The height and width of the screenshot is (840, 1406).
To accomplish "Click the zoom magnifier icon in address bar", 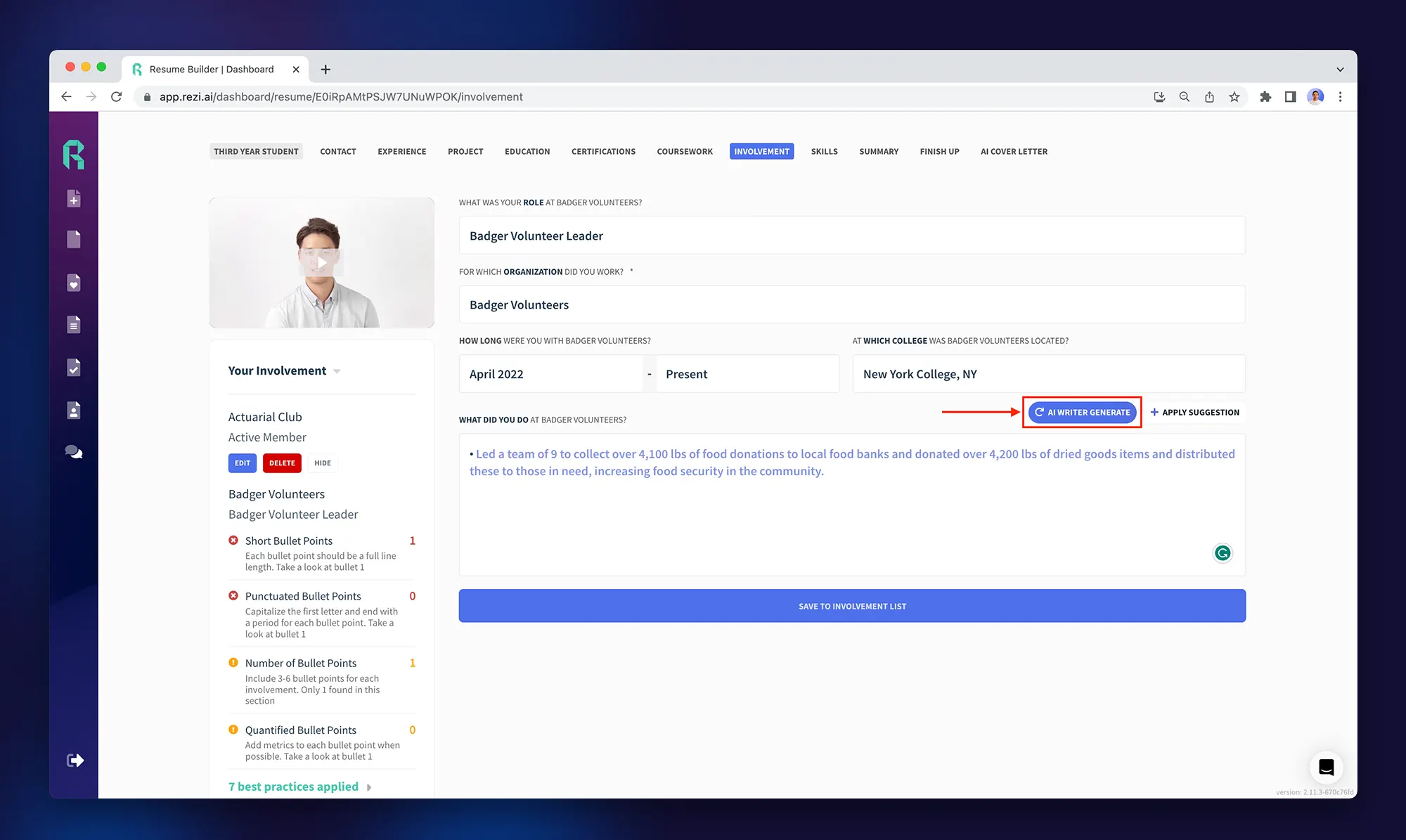I will pyautogui.click(x=1185, y=97).
